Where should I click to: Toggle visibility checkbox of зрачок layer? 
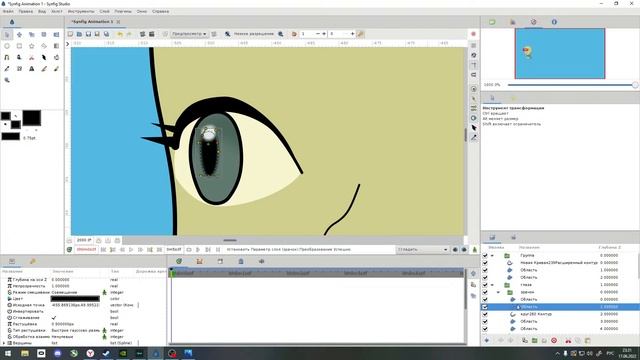(x=485, y=292)
